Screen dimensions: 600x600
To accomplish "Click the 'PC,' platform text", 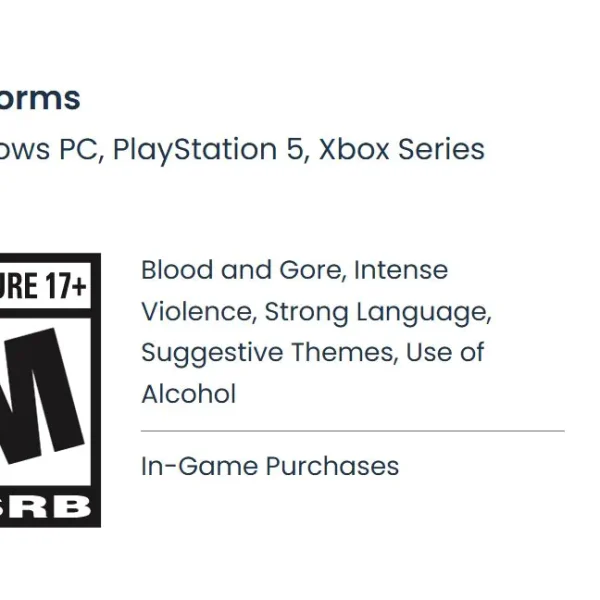I will (x=82, y=150).
